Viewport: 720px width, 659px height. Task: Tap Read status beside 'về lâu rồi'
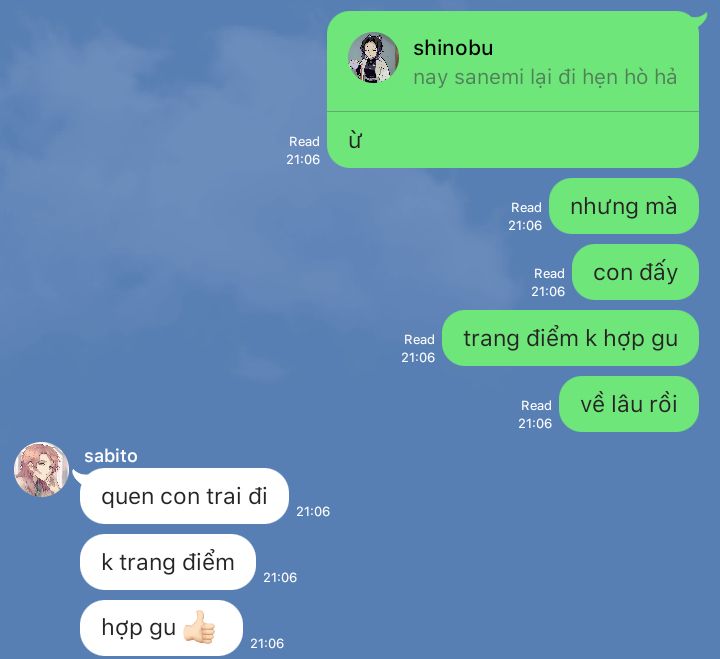536,406
